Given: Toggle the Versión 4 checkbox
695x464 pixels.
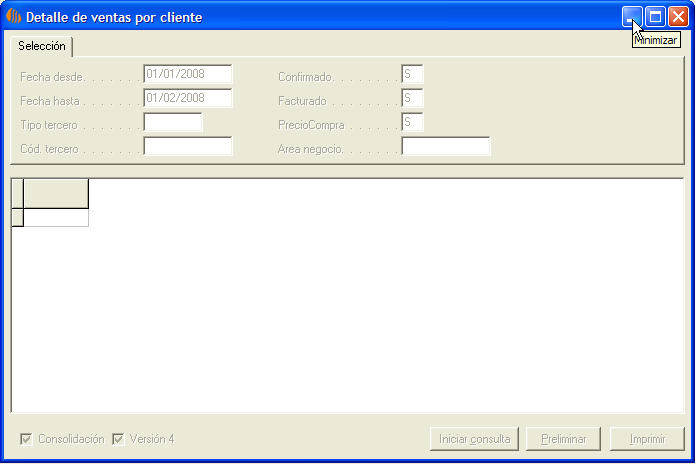Looking at the screenshot, I should (118, 439).
